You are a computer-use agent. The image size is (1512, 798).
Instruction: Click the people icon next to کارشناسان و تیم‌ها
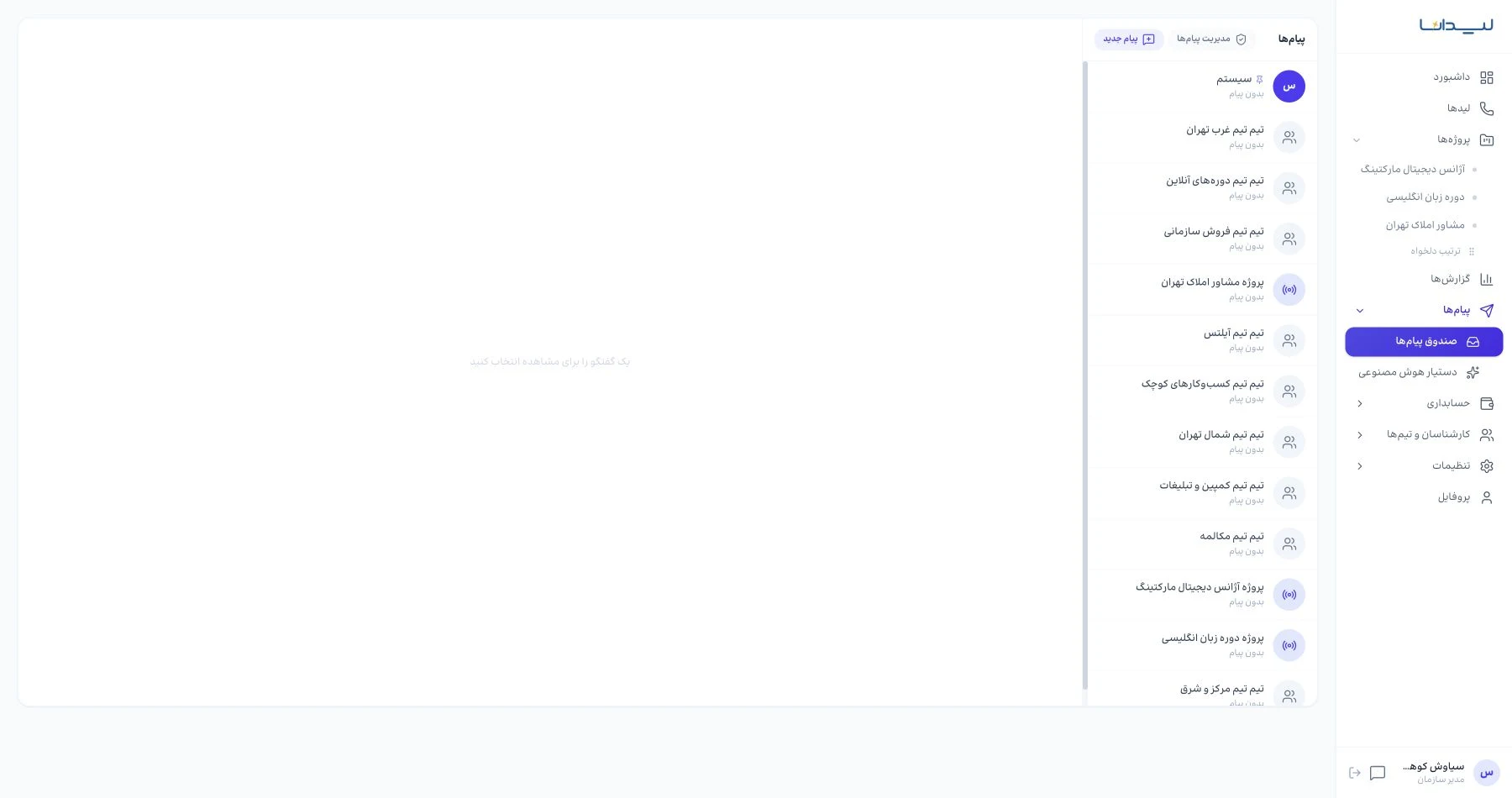pos(1486,434)
